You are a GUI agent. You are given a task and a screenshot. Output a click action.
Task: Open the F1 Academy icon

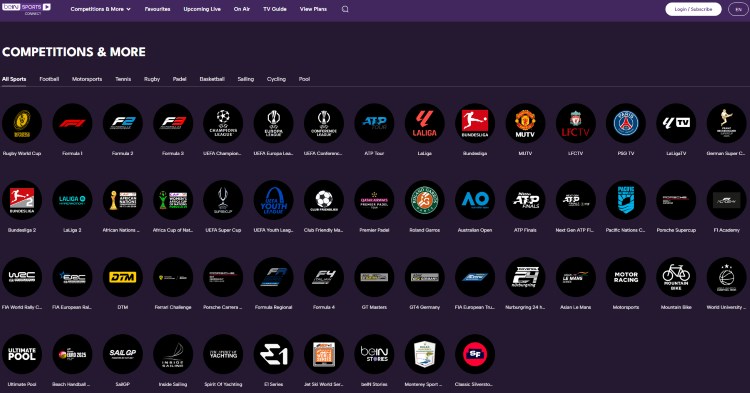(x=727, y=200)
